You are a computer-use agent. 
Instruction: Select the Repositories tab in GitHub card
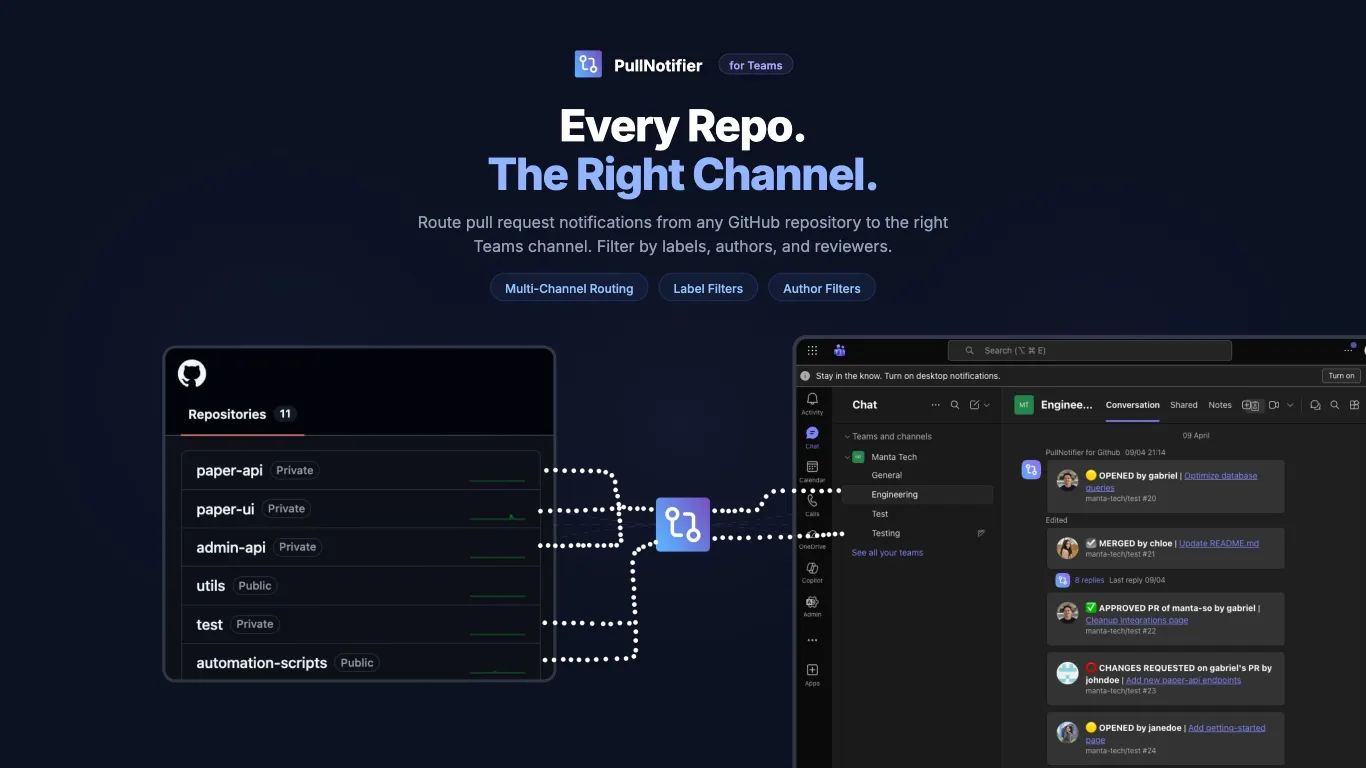[242, 414]
